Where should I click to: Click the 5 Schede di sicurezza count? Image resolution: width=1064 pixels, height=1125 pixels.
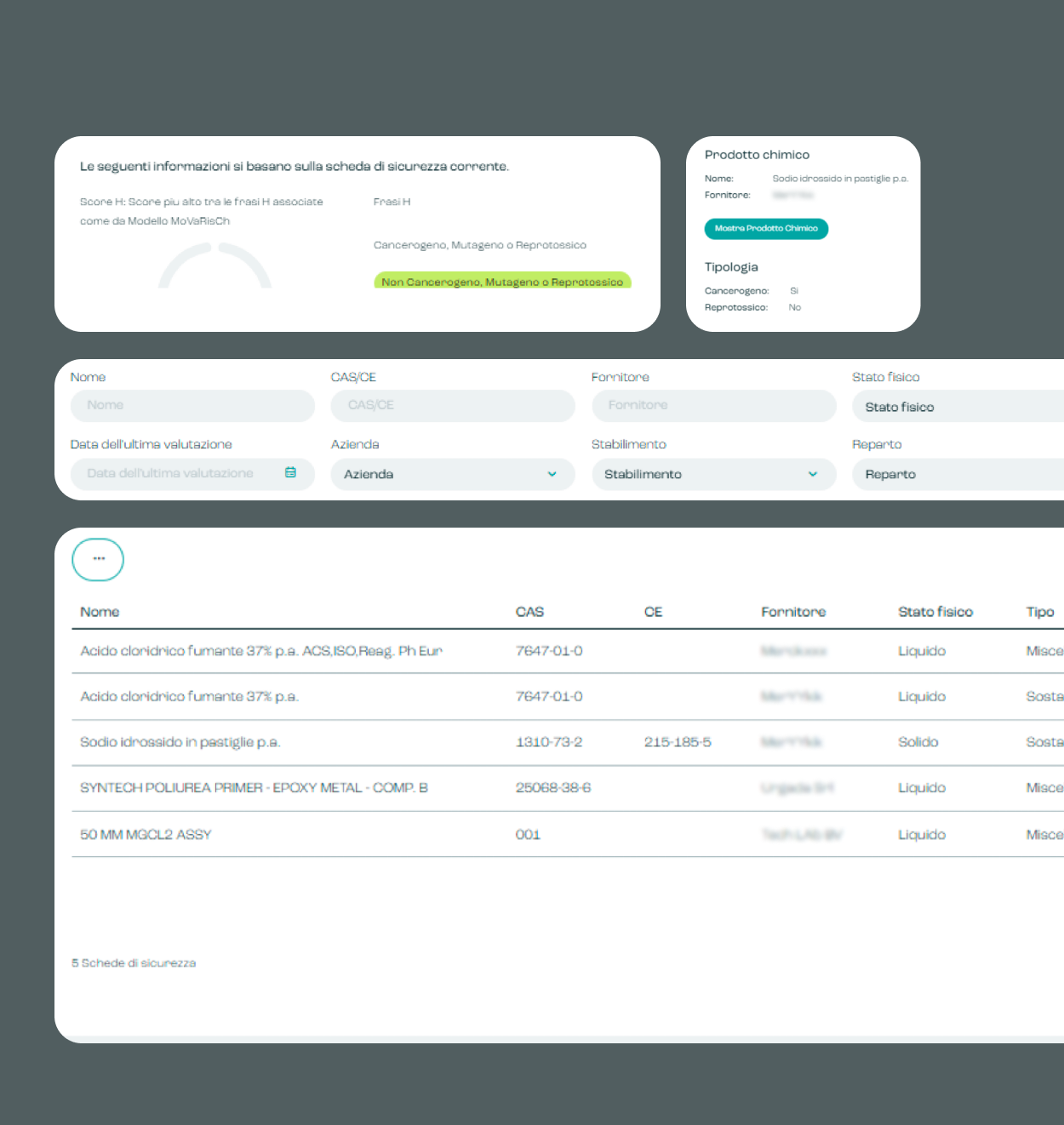(x=134, y=963)
